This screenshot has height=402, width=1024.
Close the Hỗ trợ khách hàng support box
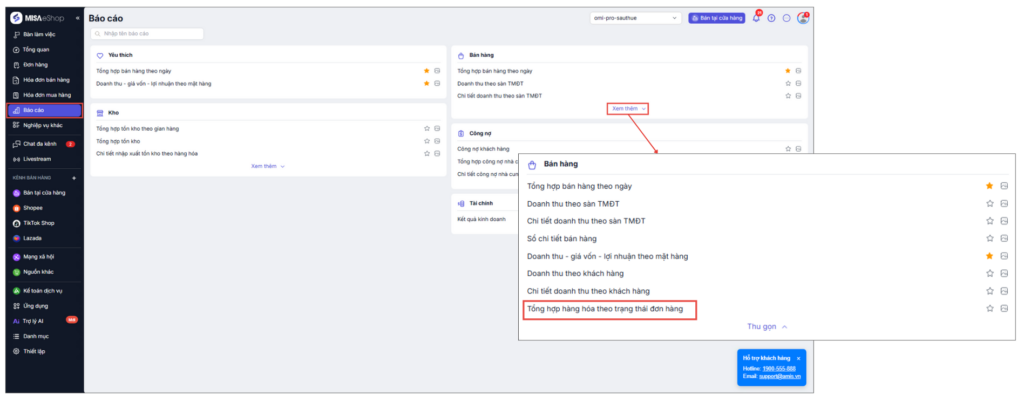[x=798, y=357]
